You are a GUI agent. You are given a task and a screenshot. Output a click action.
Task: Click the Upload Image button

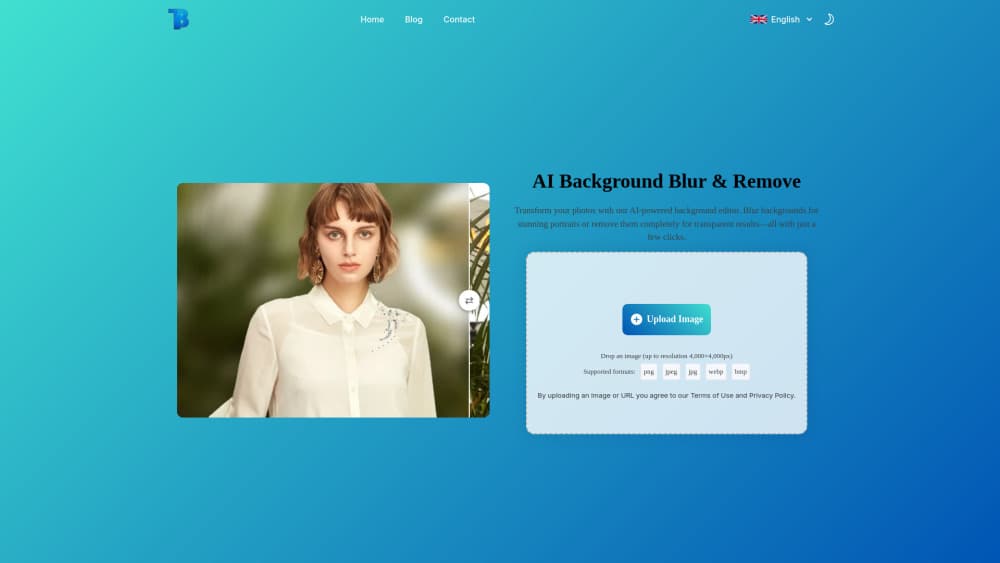[x=666, y=319]
